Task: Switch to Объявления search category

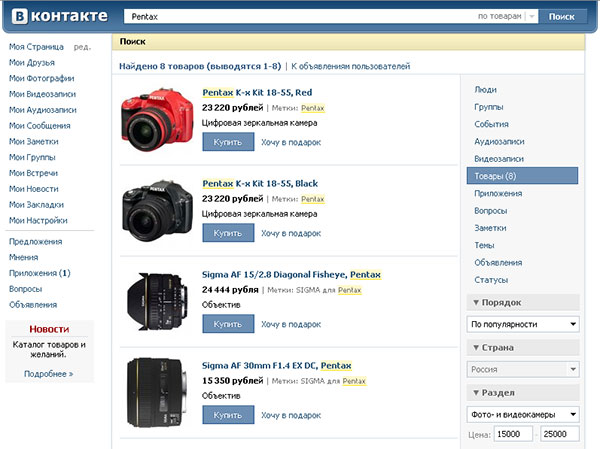Action: point(498,263)
